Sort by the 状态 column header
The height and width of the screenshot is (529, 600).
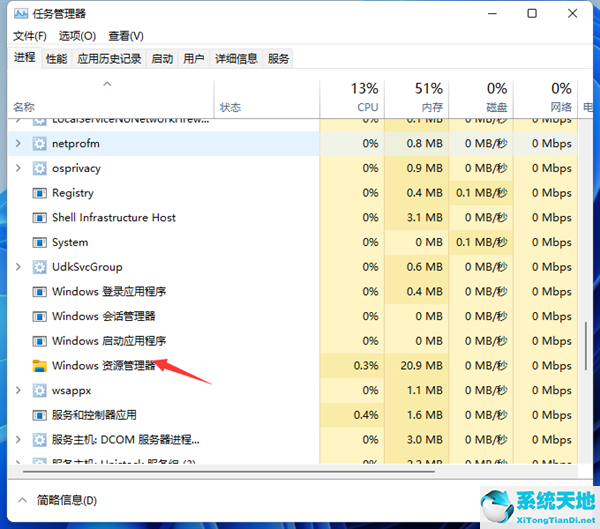tap(267, 98)
